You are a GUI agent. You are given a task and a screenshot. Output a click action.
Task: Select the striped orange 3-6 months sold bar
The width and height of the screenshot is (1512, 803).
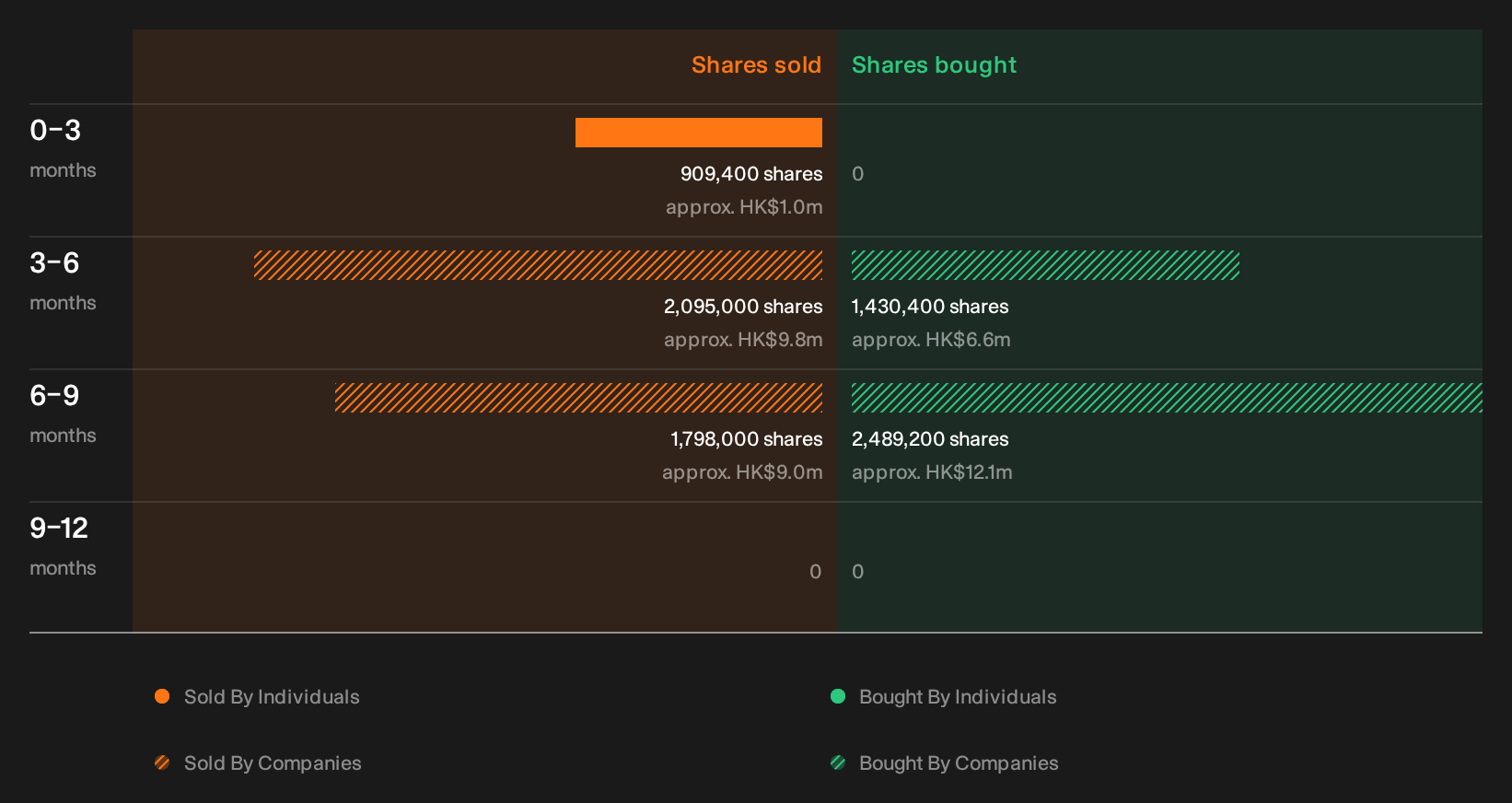point(538,265)
